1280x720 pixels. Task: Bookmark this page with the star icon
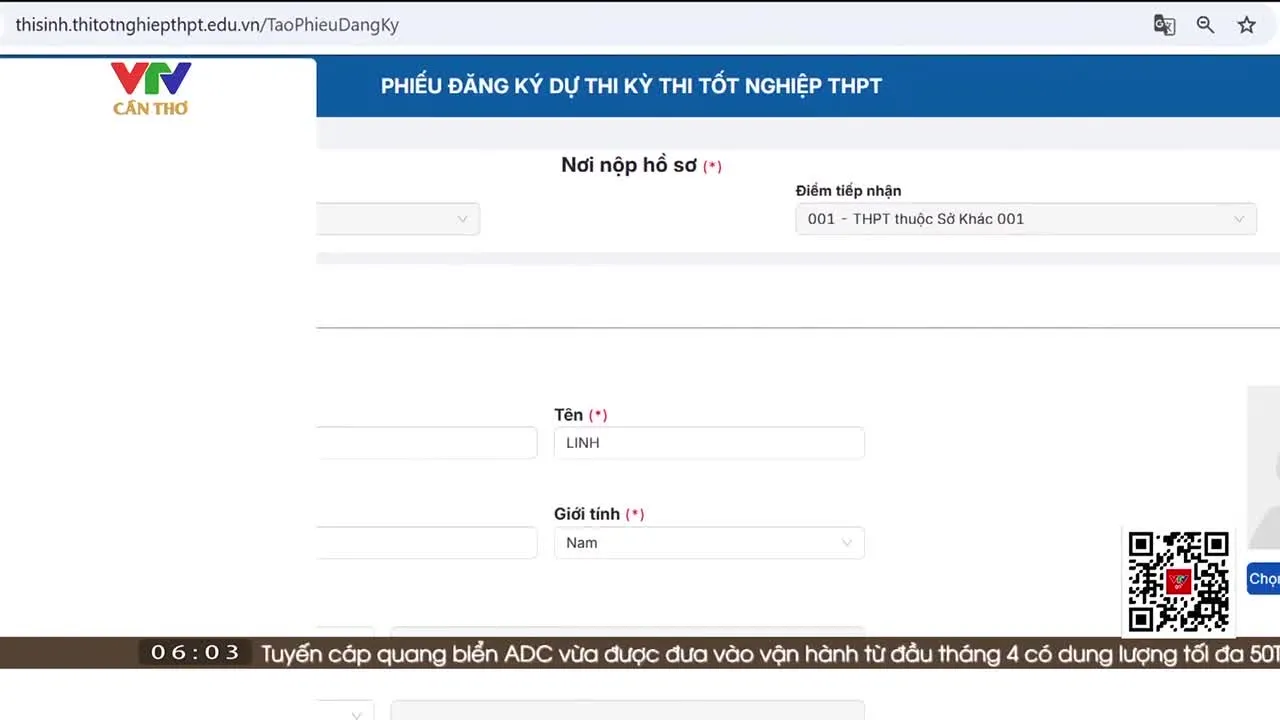(1246, 25)
